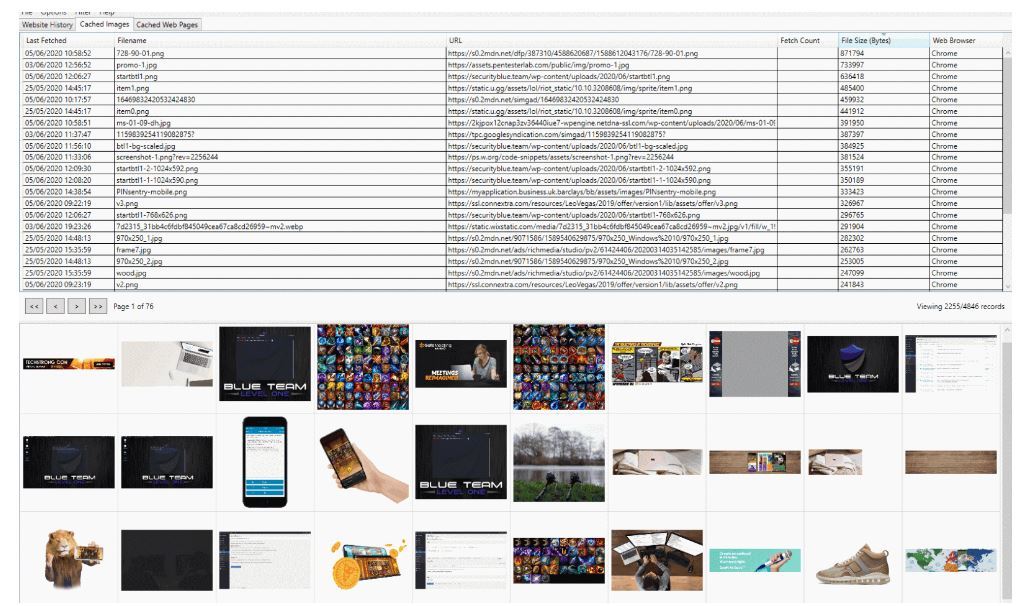The width and height of the screenshot is (1024, 606).
Task: Open the Techstrong orange banner thumbnail
Action: pos(69,364)
